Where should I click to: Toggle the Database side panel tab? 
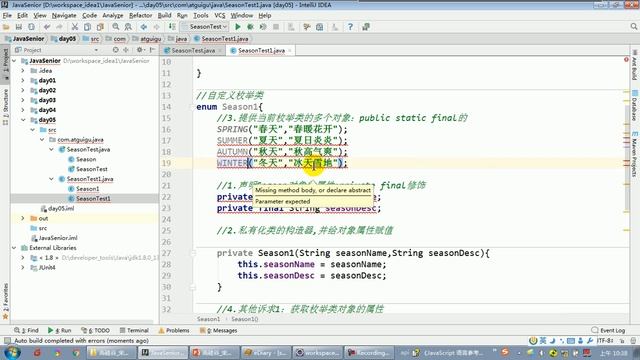pos(634,105)
